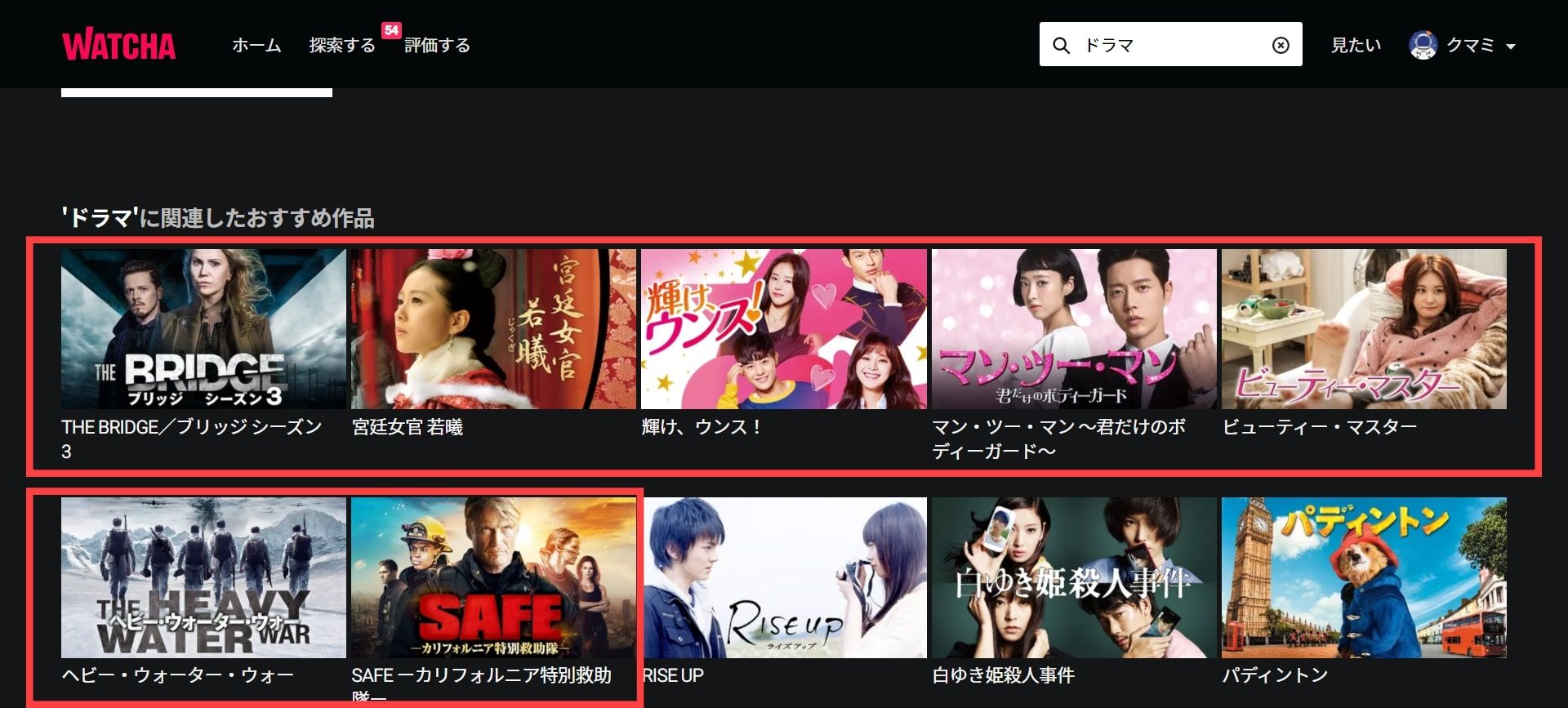Click the ヘビー・ウォーター・ウォー title link

177,675
